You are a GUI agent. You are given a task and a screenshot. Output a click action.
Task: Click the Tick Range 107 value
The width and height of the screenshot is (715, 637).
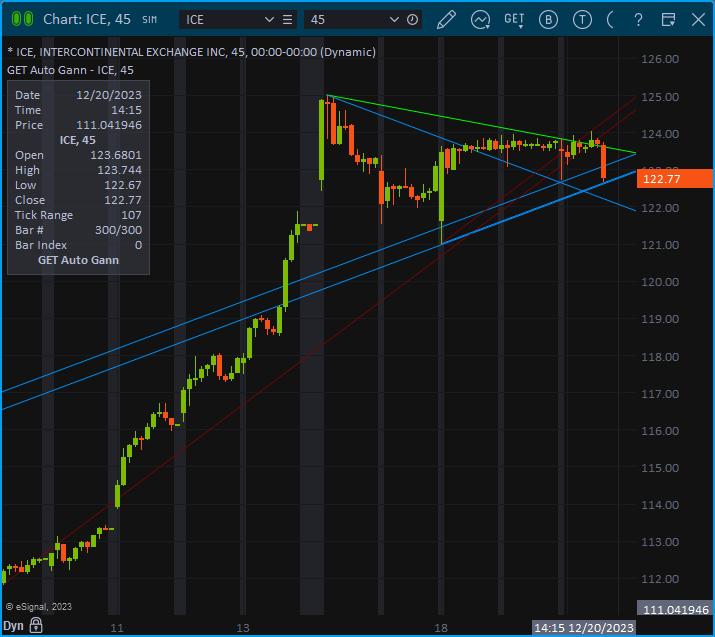(131, 215)
